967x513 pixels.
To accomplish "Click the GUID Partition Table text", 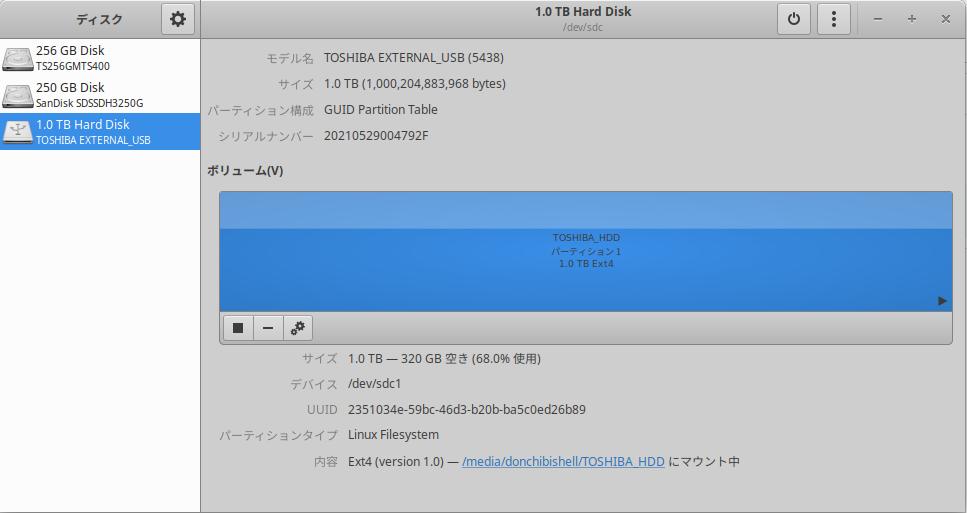I will tap(381, 109).
